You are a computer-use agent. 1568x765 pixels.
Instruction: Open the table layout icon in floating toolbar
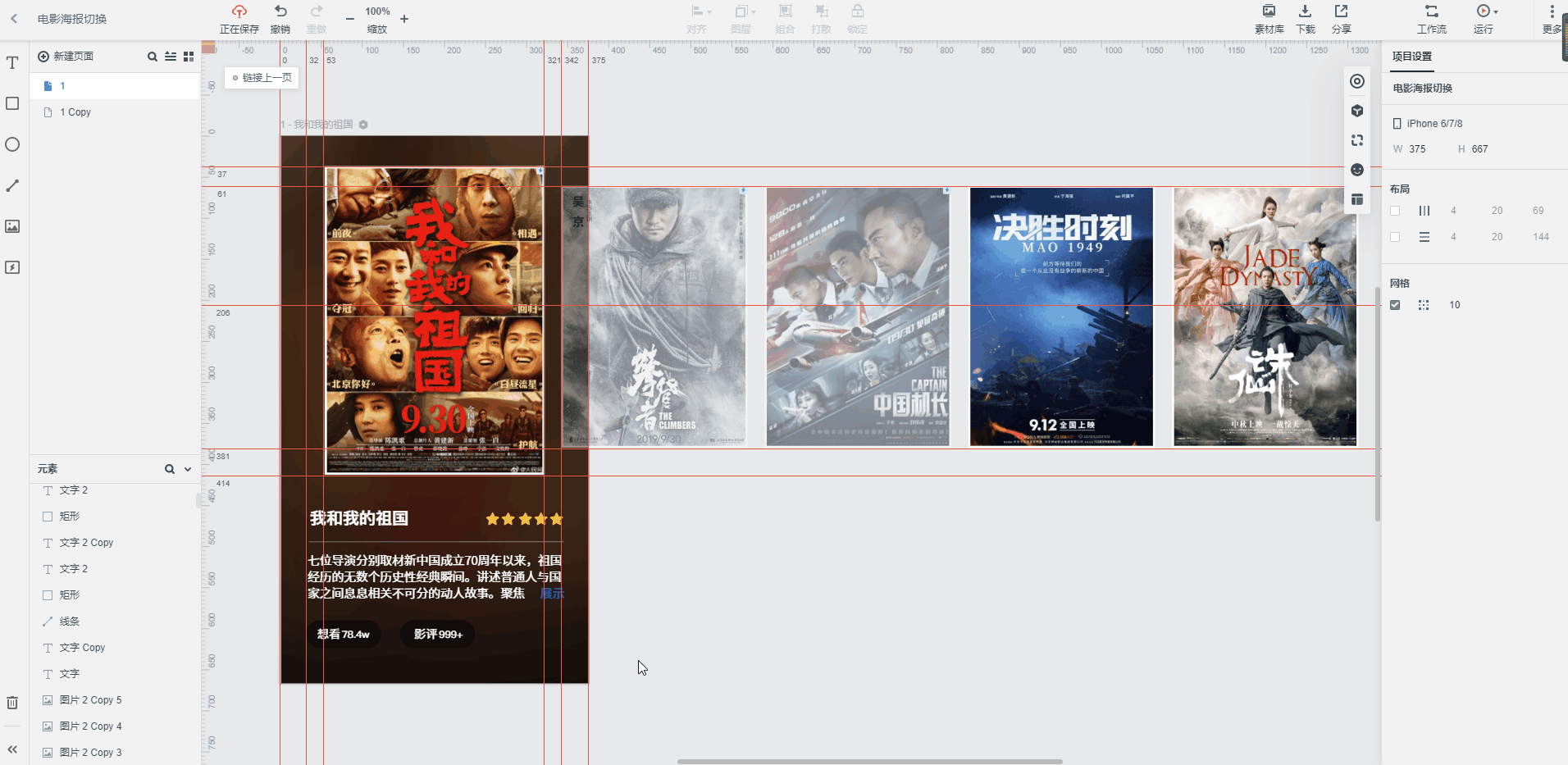(x=1357, y=199)
